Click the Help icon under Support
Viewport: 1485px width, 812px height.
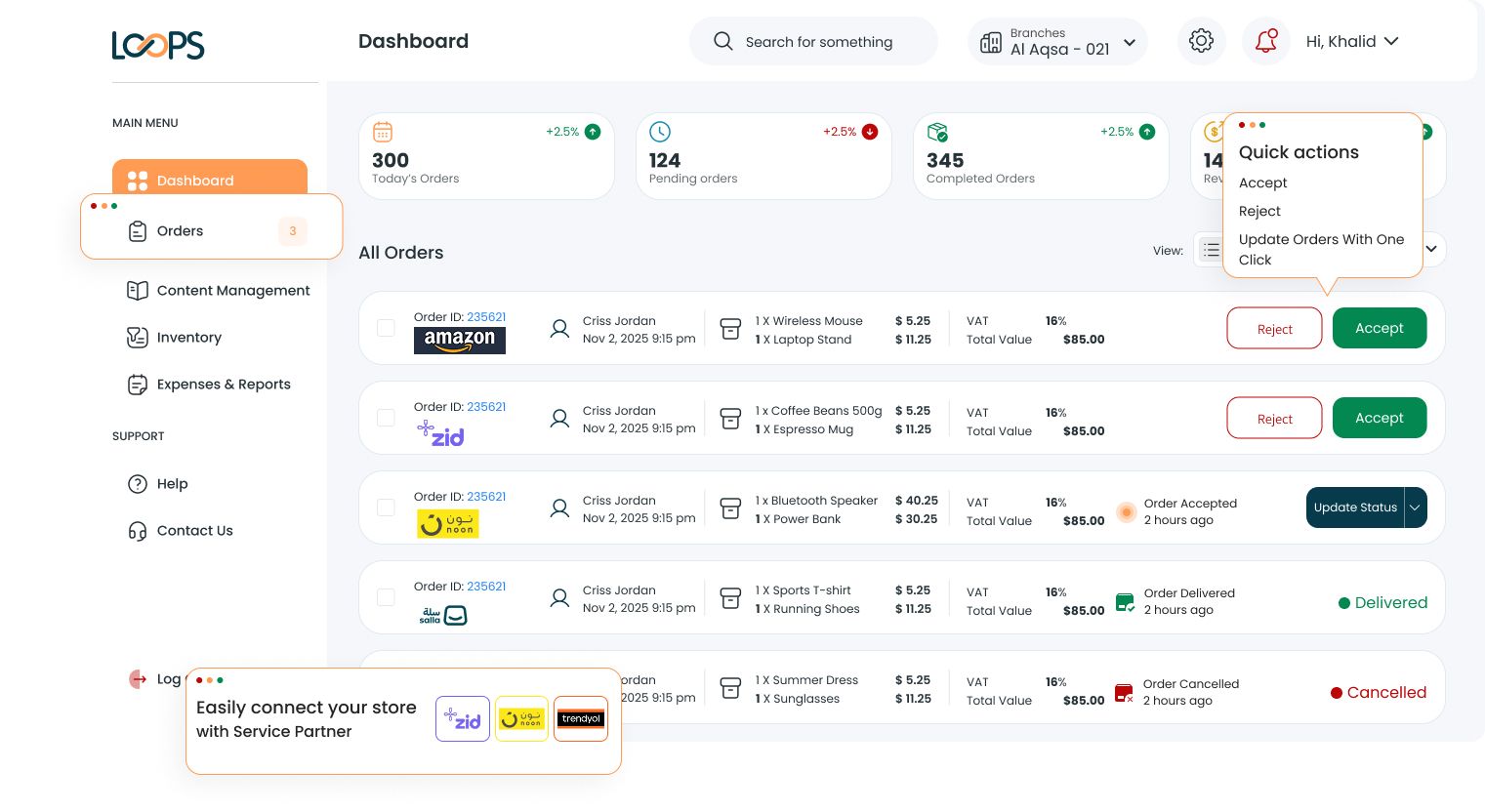click(x=138, y=484)
